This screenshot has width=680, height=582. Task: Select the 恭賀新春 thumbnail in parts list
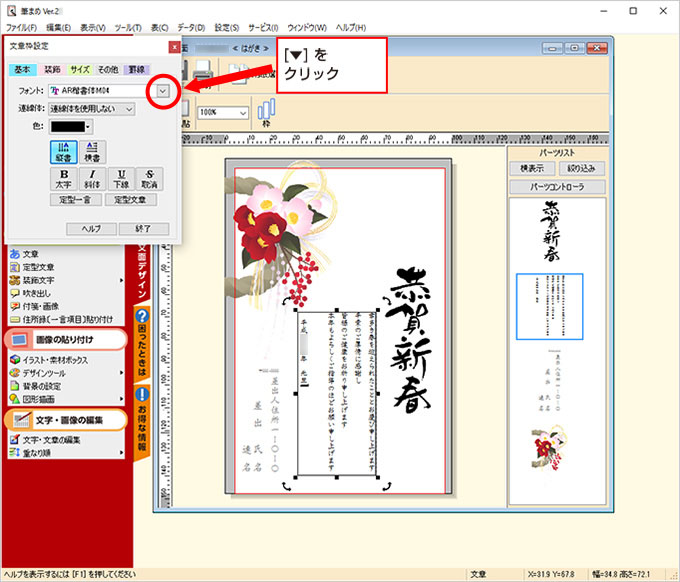(551, 231)
